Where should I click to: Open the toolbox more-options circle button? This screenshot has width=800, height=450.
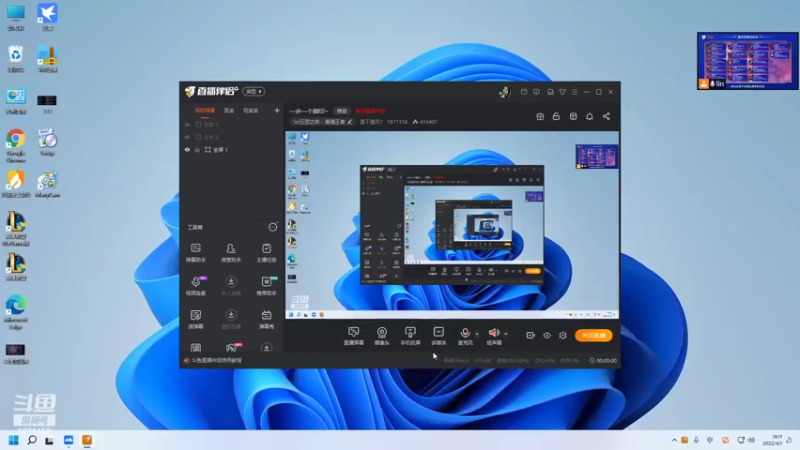pos(273,227)
